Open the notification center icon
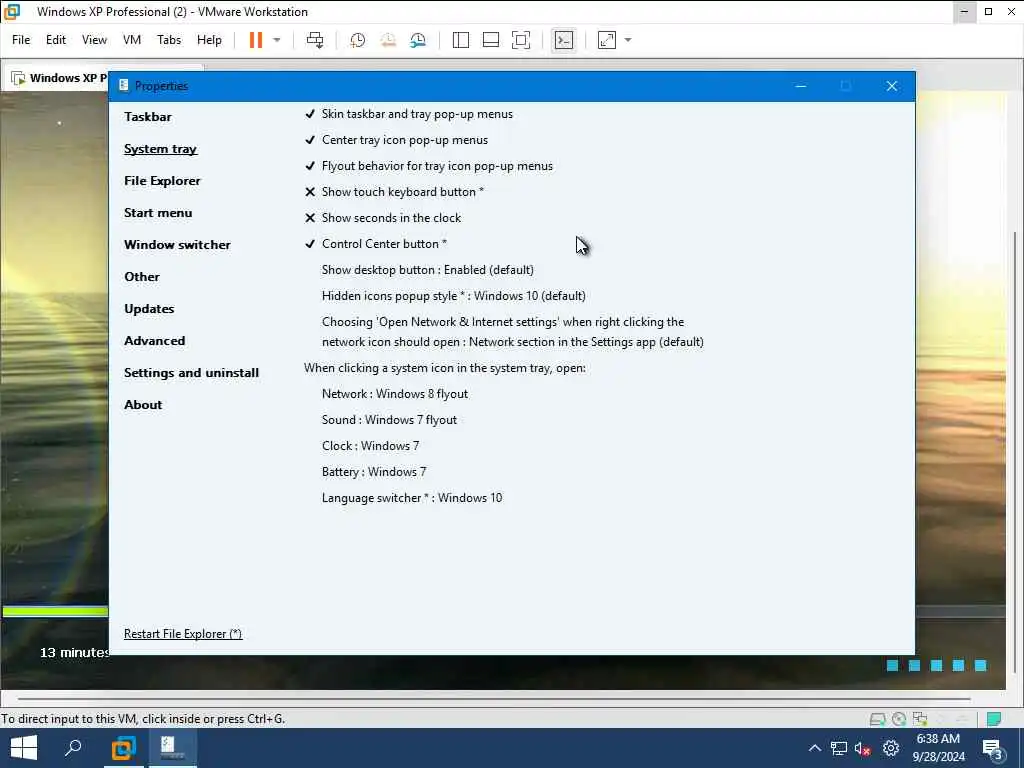The image size is (1024, 768). 993,749
